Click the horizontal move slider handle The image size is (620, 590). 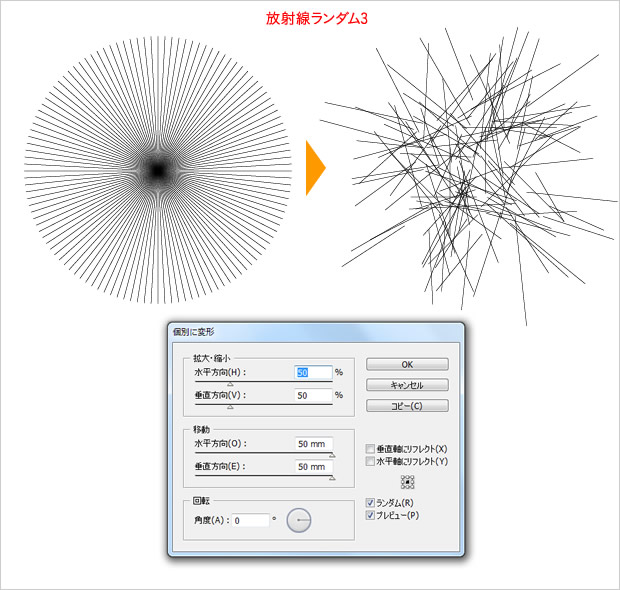click(332, 456)
